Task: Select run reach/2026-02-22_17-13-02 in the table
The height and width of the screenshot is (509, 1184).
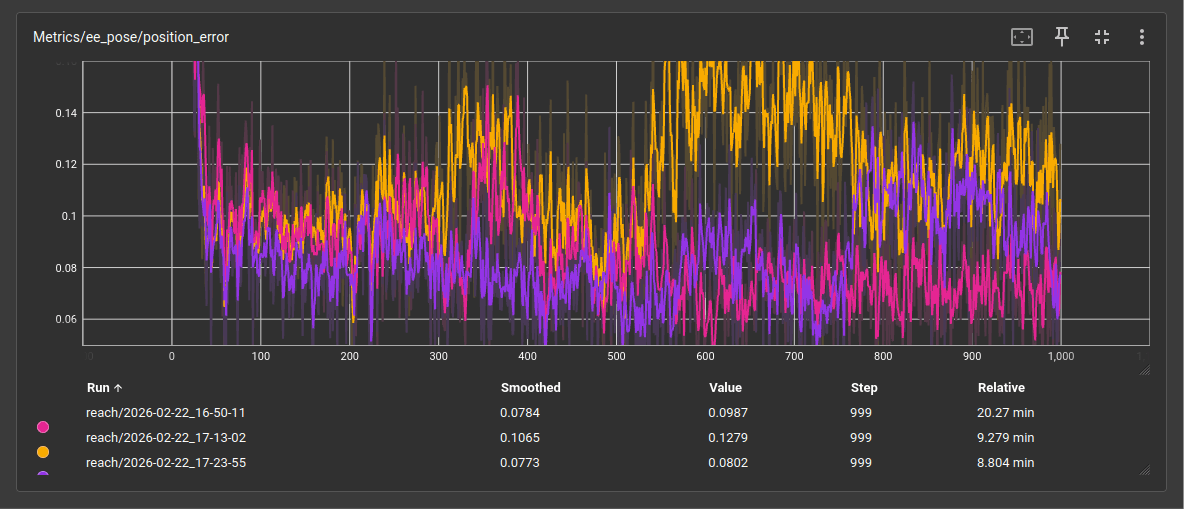Action: (166, 438)
